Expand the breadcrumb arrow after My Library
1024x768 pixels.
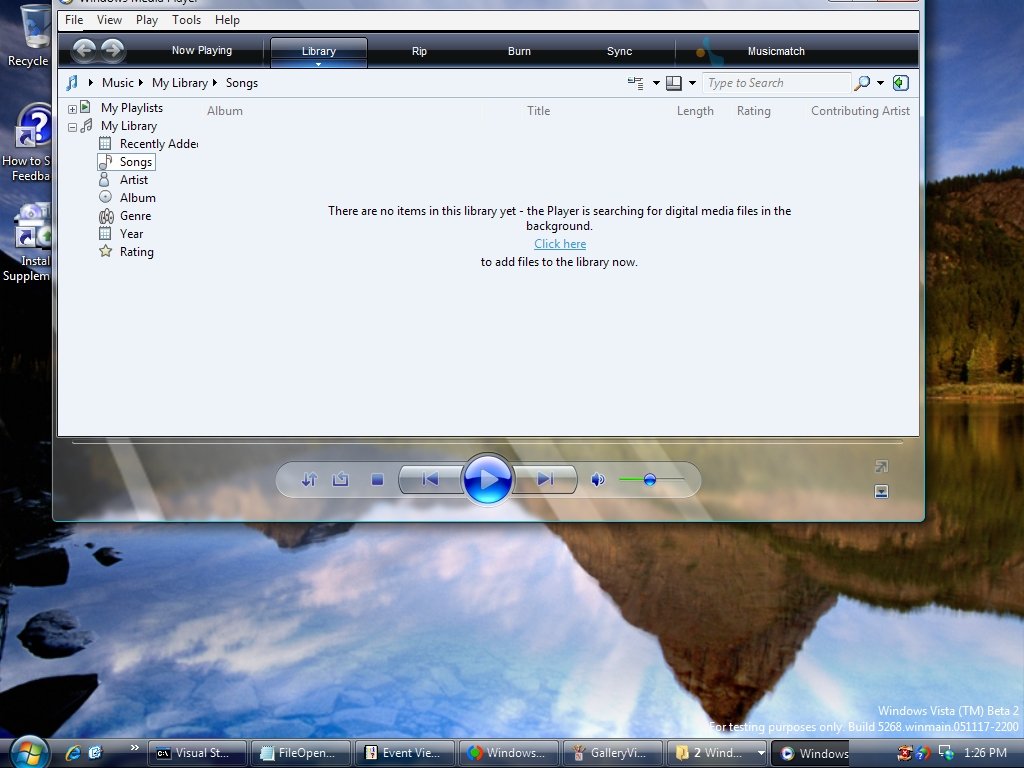coord(214,82)
